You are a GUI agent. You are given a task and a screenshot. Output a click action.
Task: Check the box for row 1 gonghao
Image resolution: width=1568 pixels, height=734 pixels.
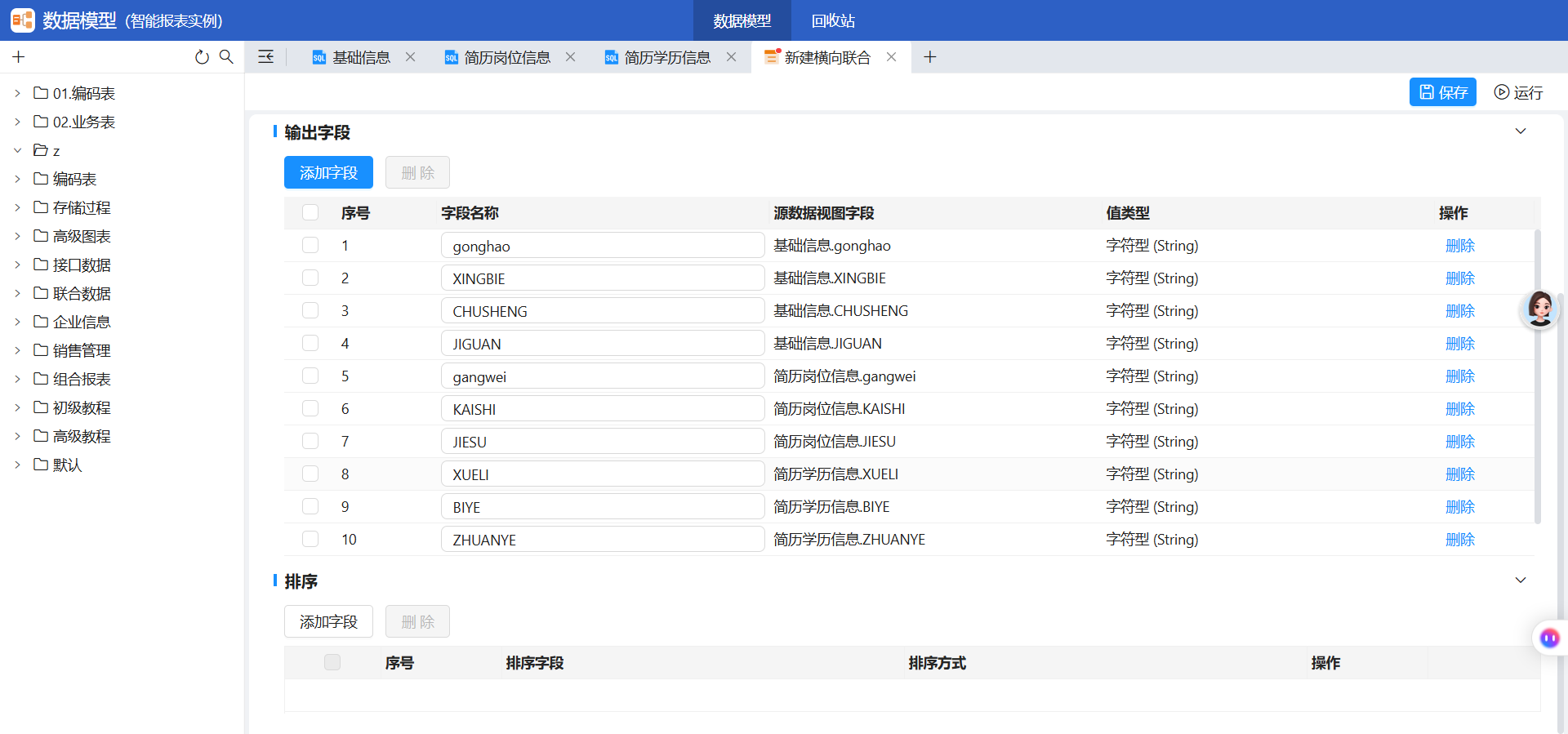pos(310,245)
